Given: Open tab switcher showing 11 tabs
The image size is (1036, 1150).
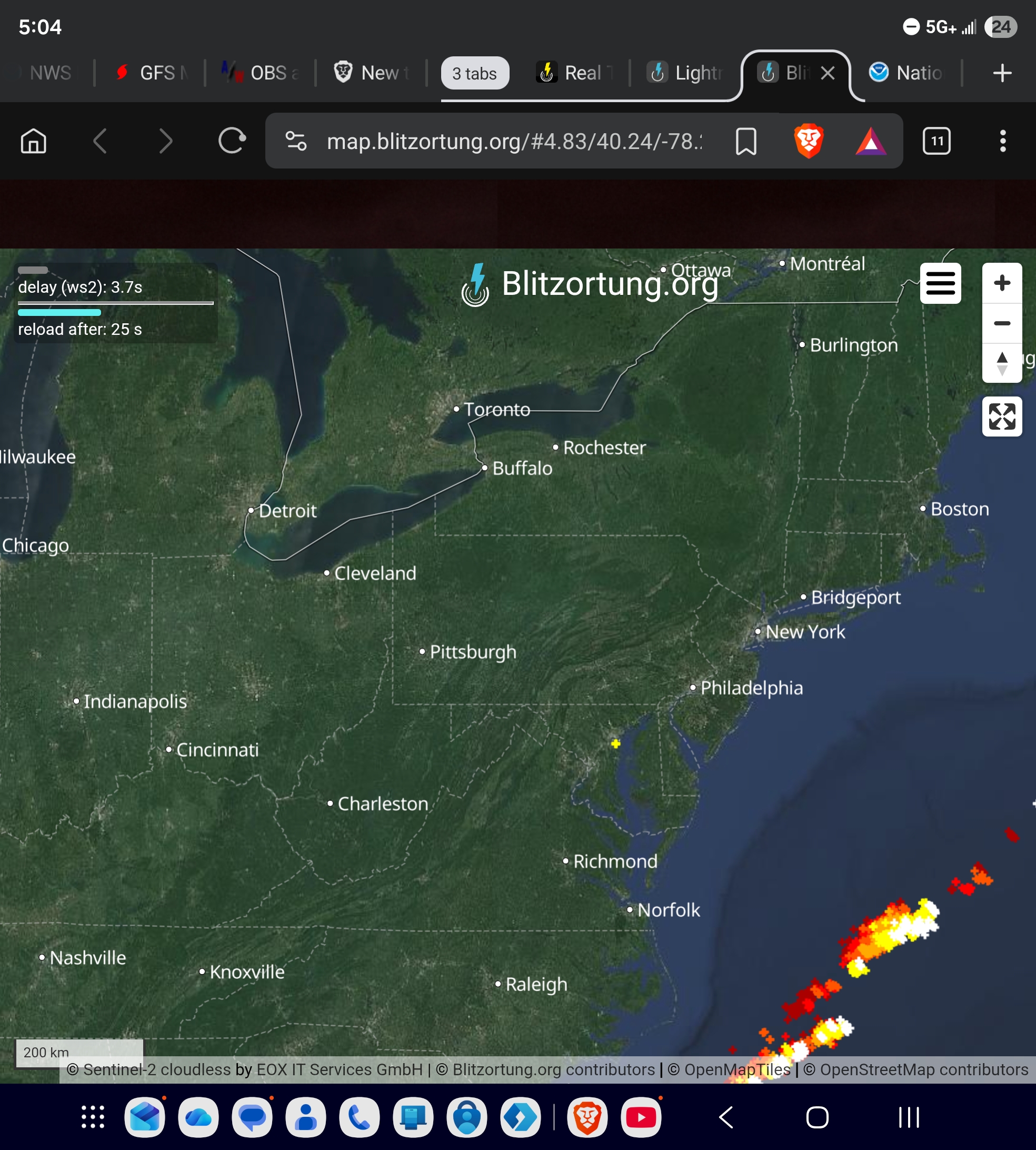Looking at the screenshot, I should pyautogui.click(x=937, y=141).
